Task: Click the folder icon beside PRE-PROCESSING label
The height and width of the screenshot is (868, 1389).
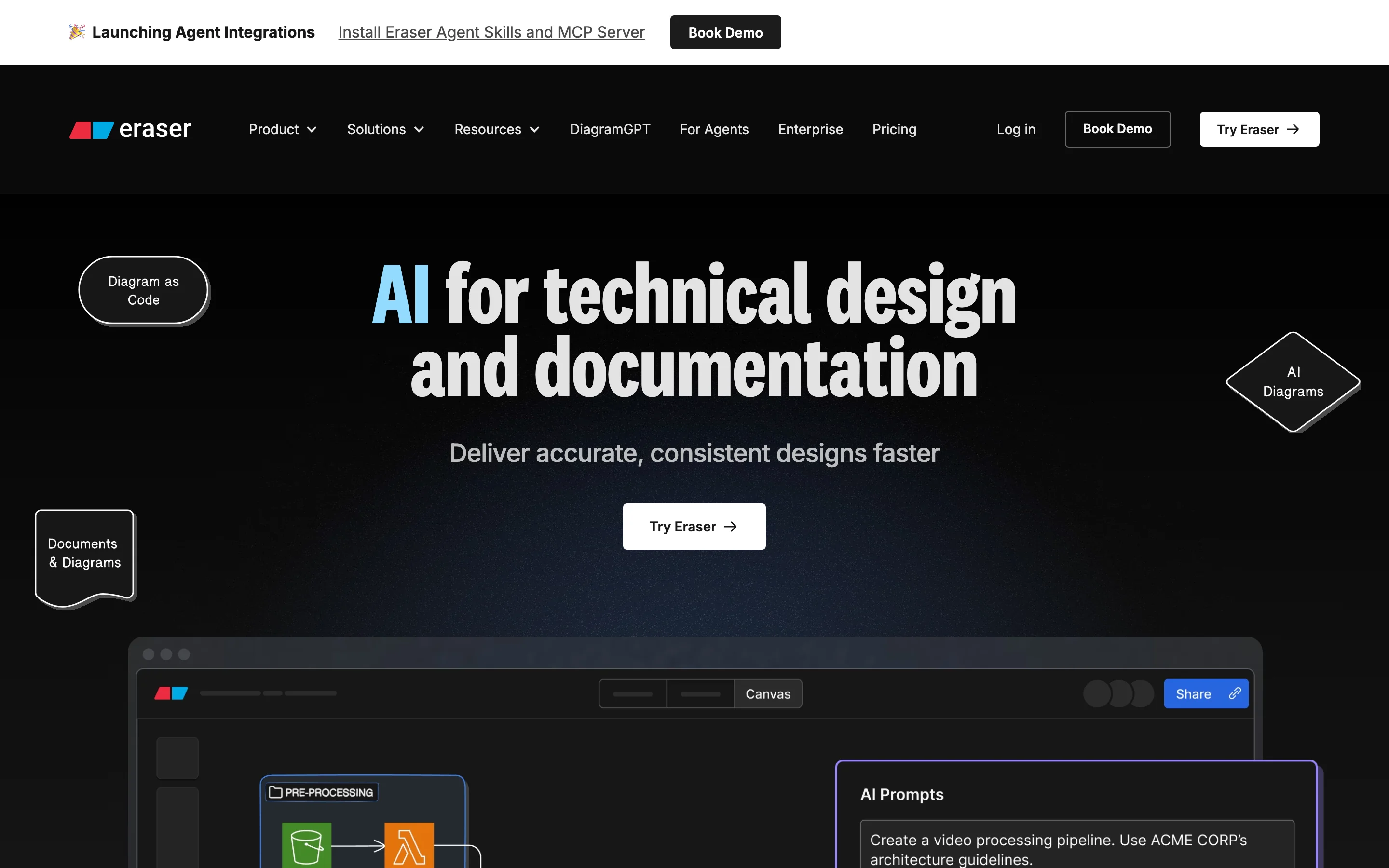Action: point(275,792)
